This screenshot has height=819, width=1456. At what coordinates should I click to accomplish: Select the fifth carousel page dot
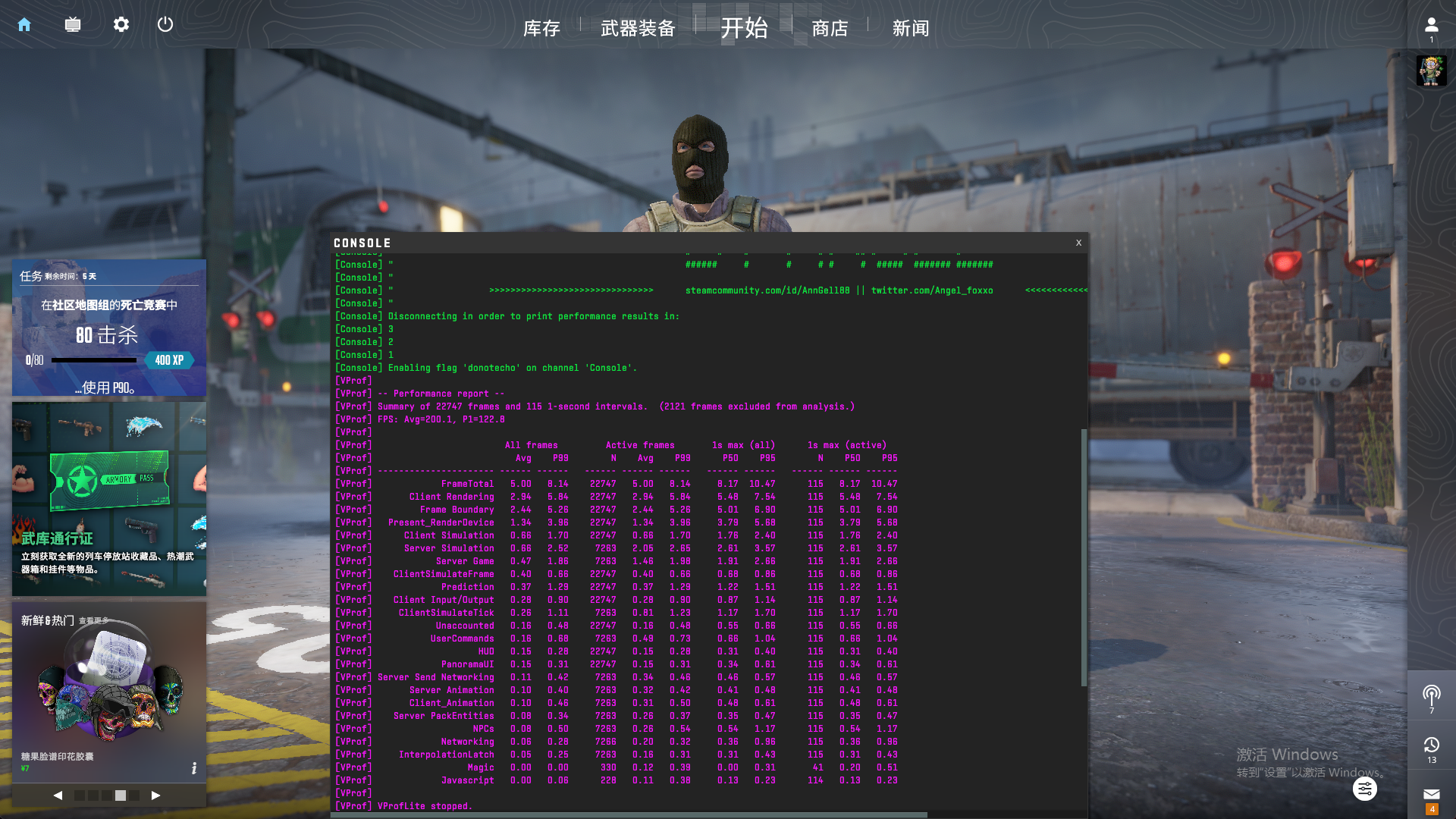pos(134,795)
